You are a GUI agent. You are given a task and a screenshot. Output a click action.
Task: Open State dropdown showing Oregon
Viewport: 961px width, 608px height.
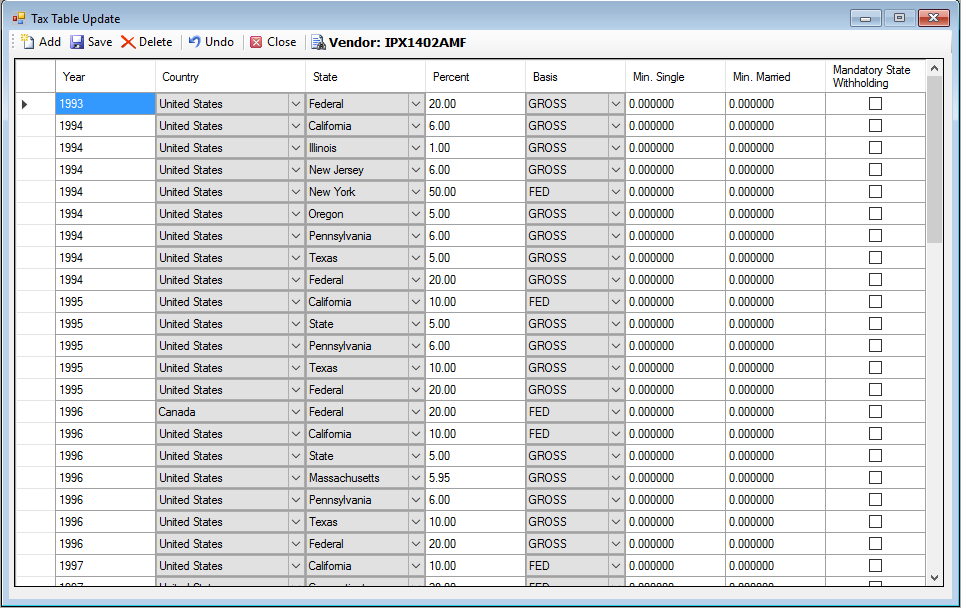point(416,215)
